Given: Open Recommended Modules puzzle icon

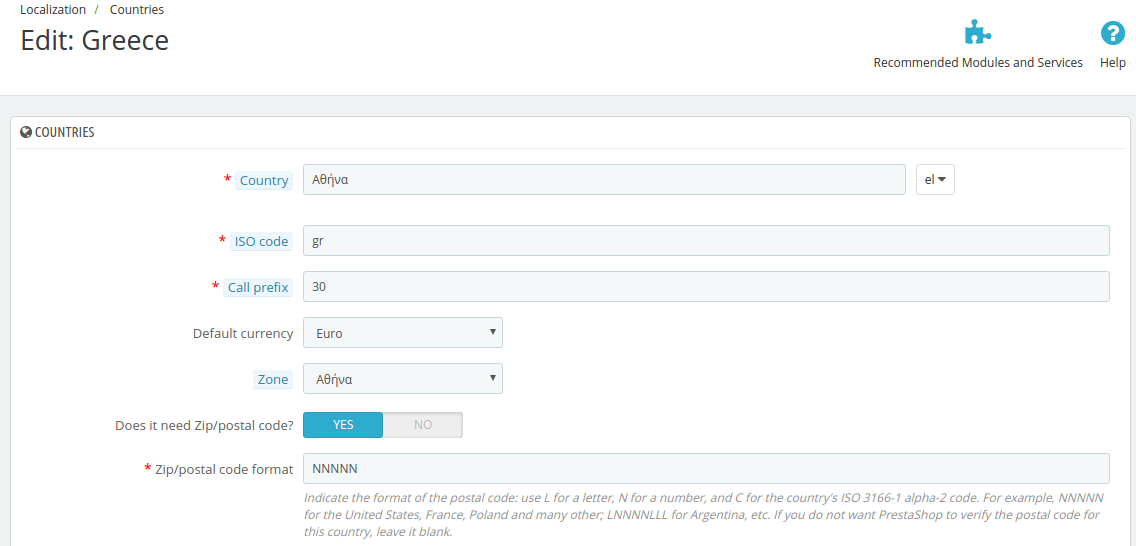Looking at the screenshot, I should pyautogui.click(x=977, y=33).
